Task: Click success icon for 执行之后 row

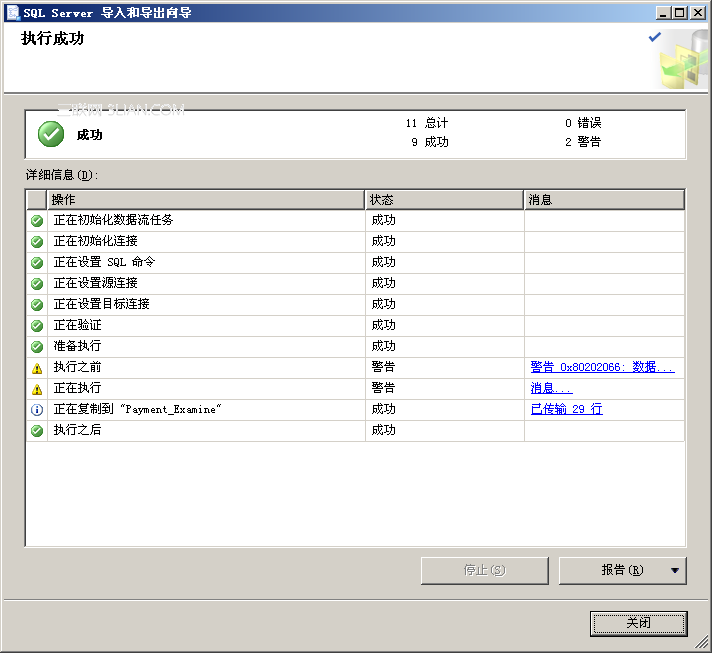Action: click(37, 430)
